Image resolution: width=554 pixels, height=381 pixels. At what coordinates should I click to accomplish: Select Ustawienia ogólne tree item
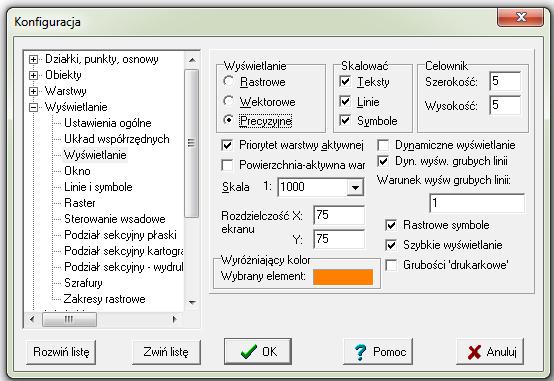coord(108,123)
